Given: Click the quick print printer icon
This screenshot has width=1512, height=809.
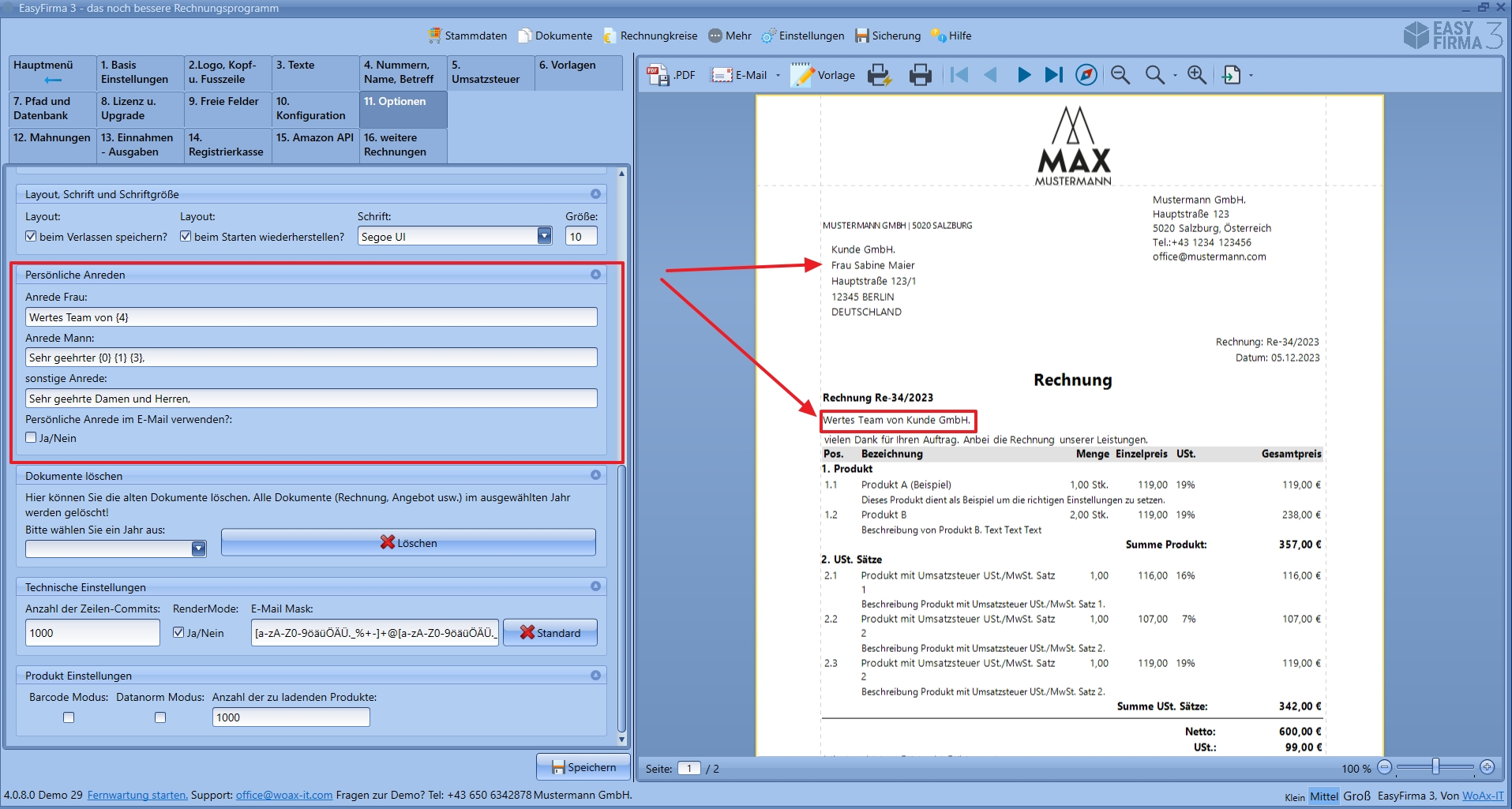Looking at the screenshot, I should click(x=920, y=75).
